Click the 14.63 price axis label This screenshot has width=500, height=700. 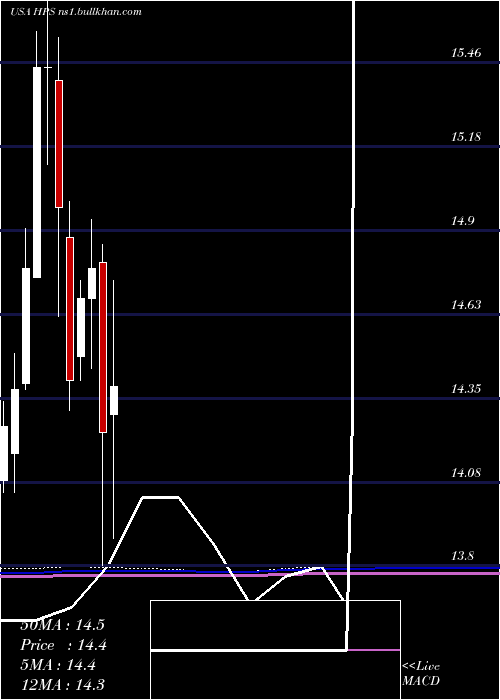tap(466, 305)
